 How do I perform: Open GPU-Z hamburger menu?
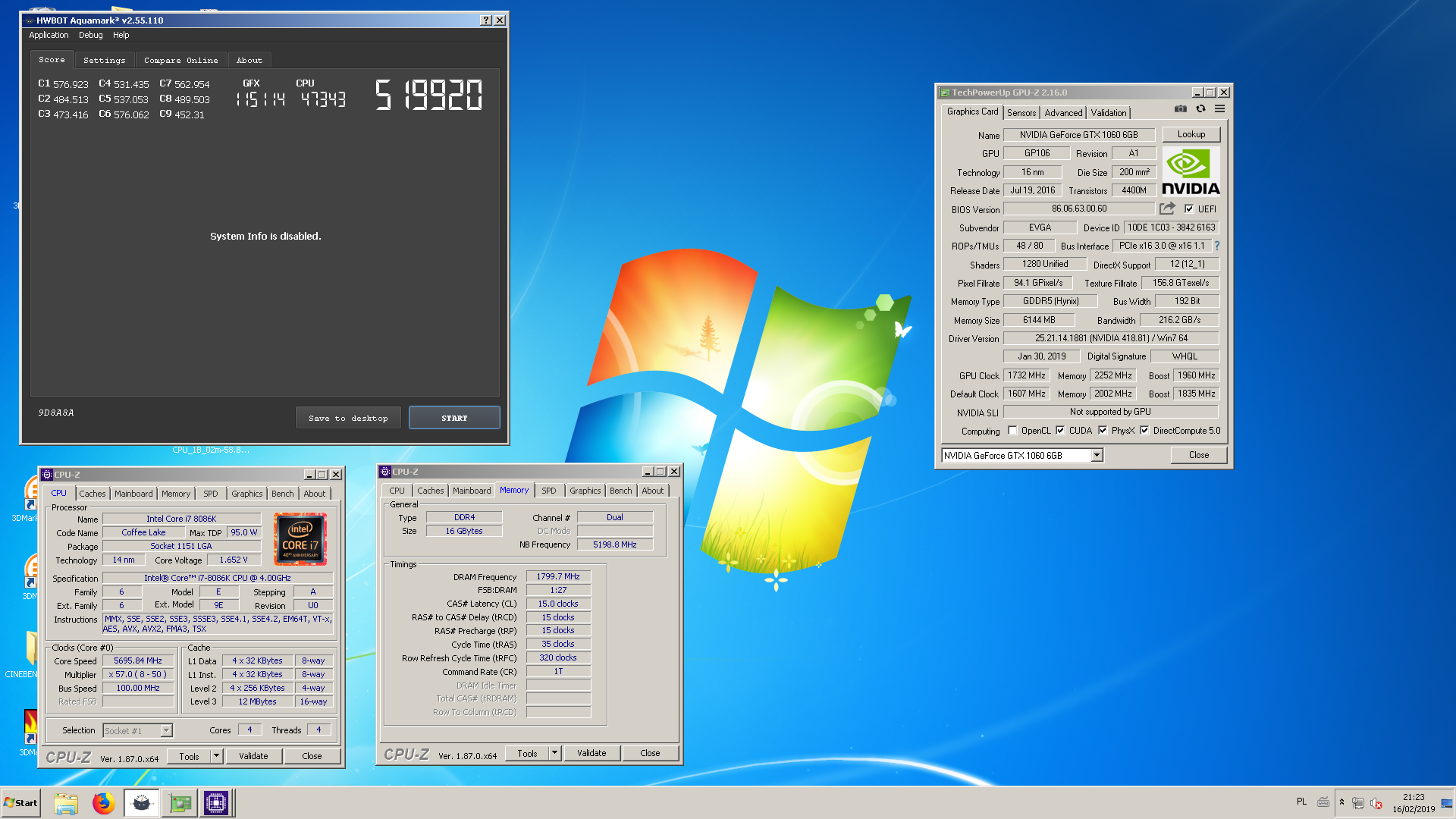[x=1219, y=109]
